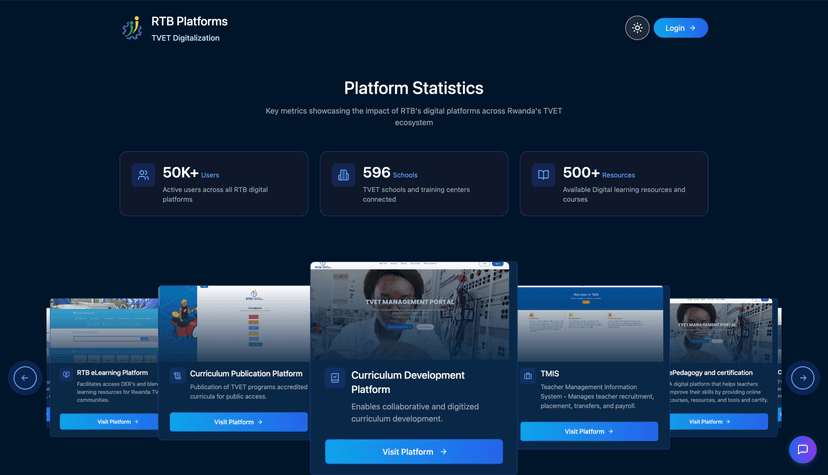
Task: Click the Login button
Action: coord(680,28)
